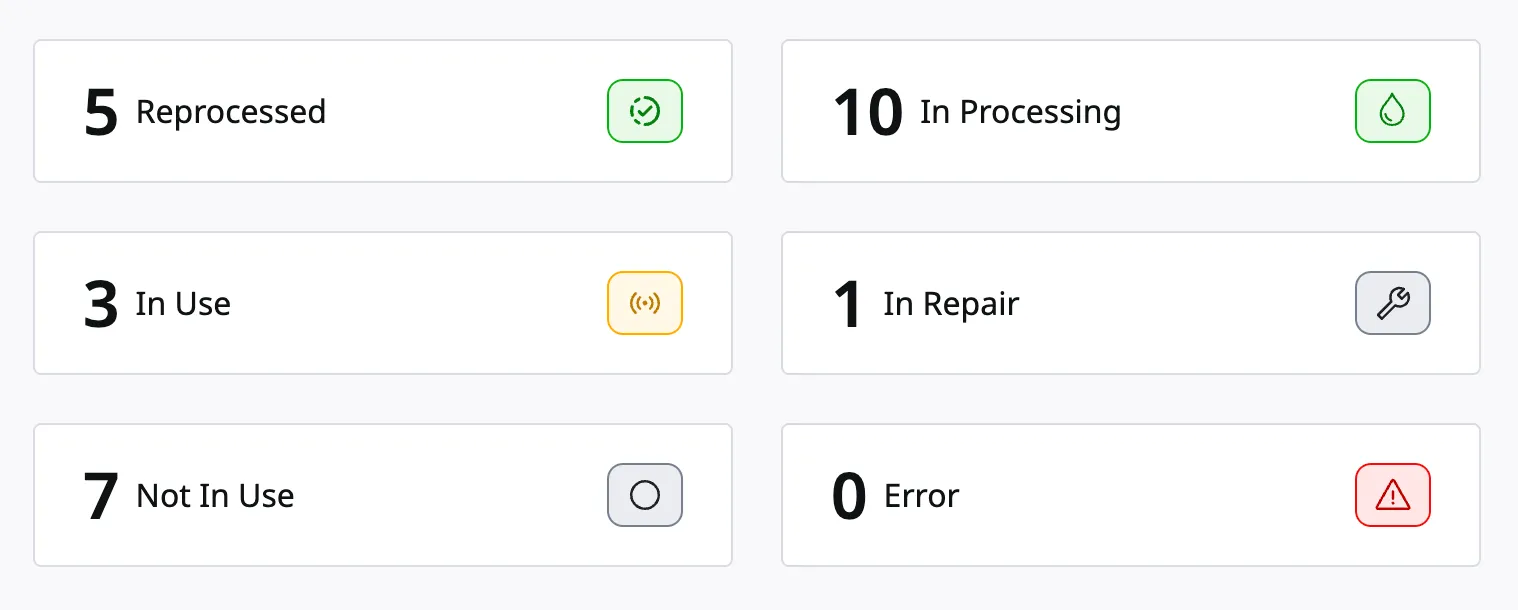Select the Reprocessed label text
This screenshot has height=610, width=1518.
[231, 112]
